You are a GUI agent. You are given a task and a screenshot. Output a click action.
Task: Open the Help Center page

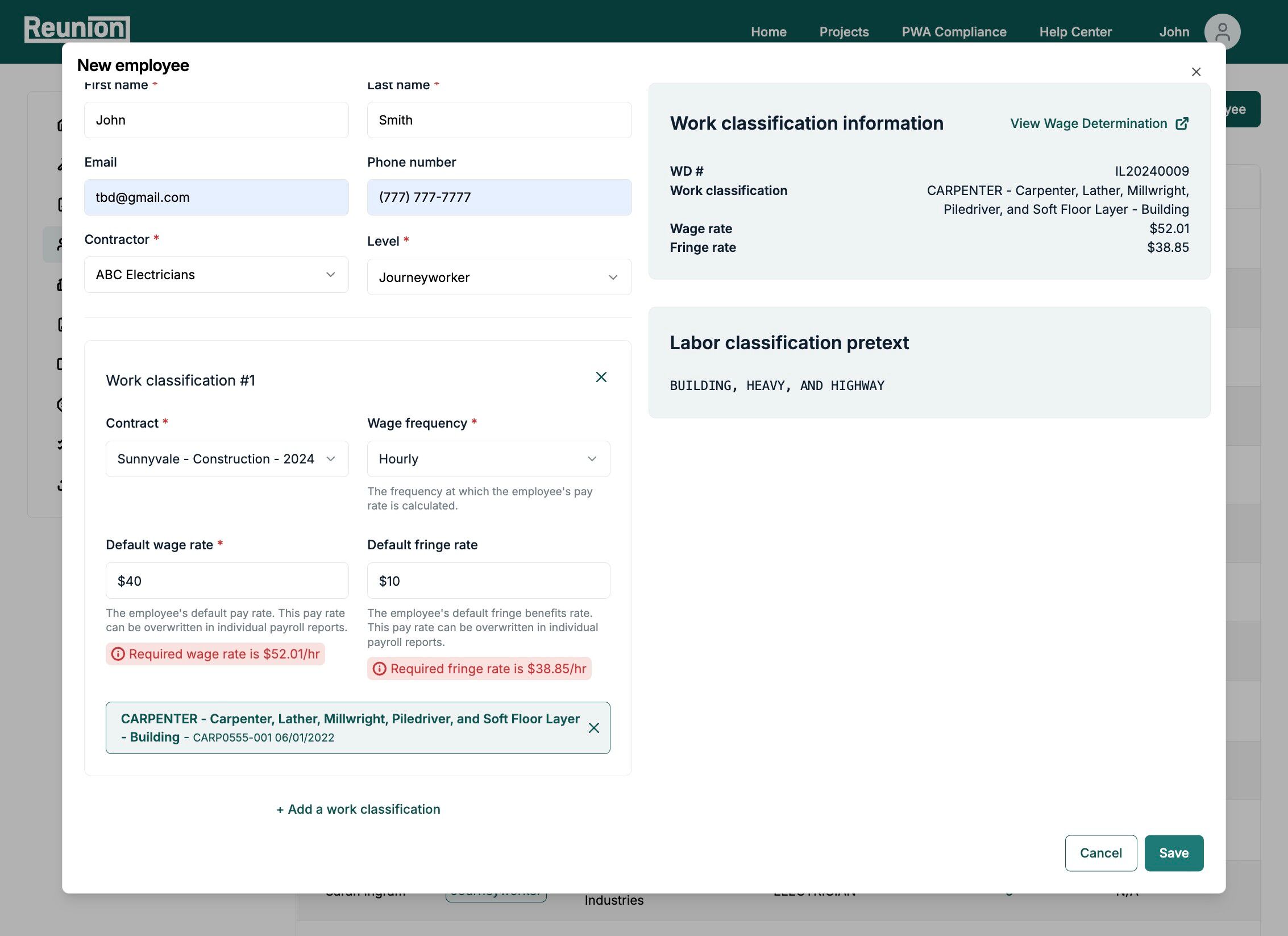(x=1075, y=32)
